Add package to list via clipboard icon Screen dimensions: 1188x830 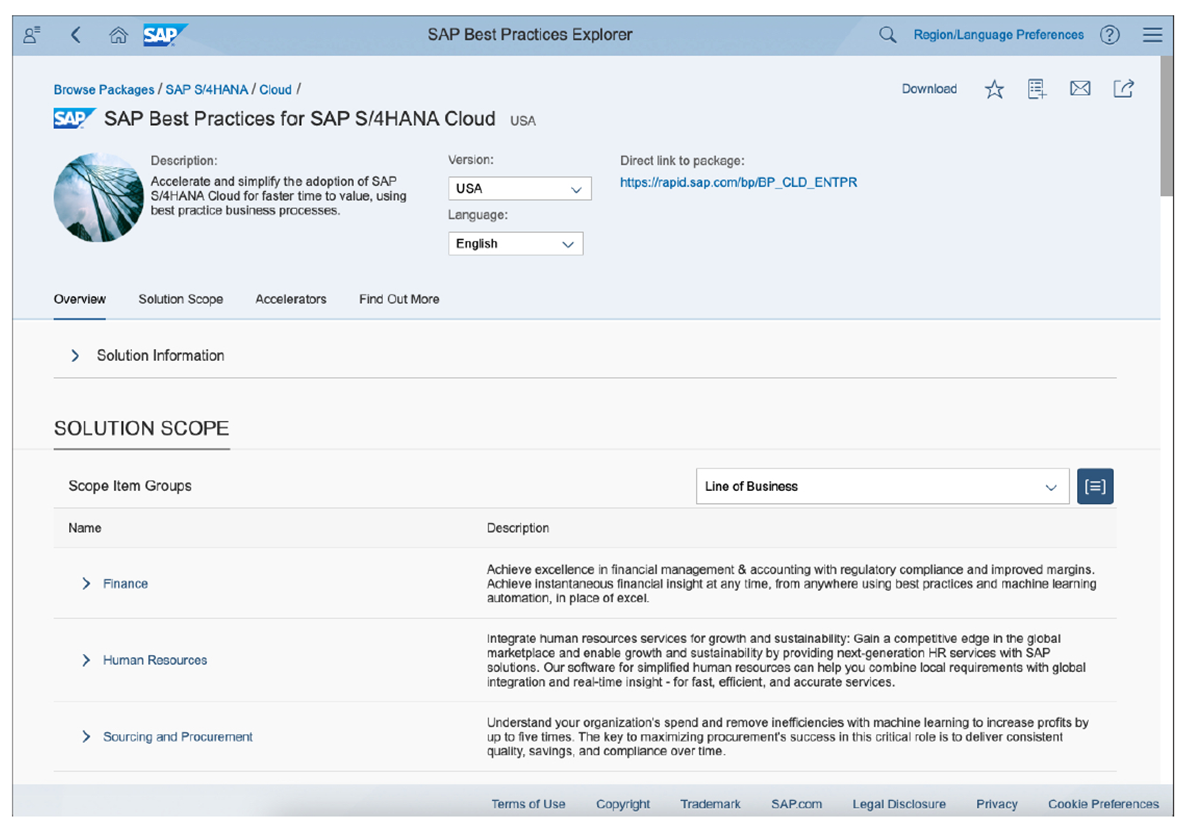pyautogui.click(x=1036, y=88)
